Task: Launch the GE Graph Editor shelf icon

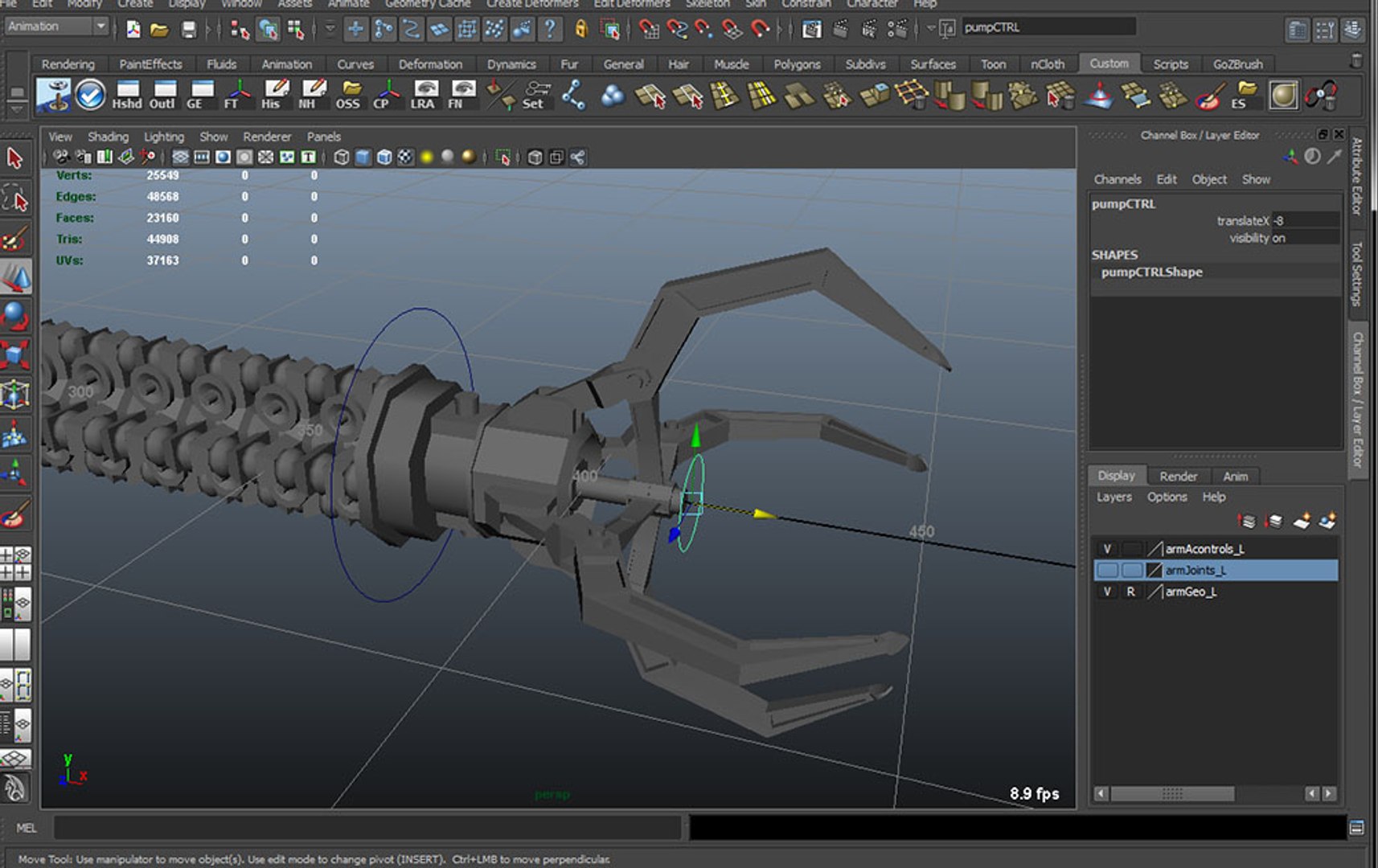Action: 200,95
